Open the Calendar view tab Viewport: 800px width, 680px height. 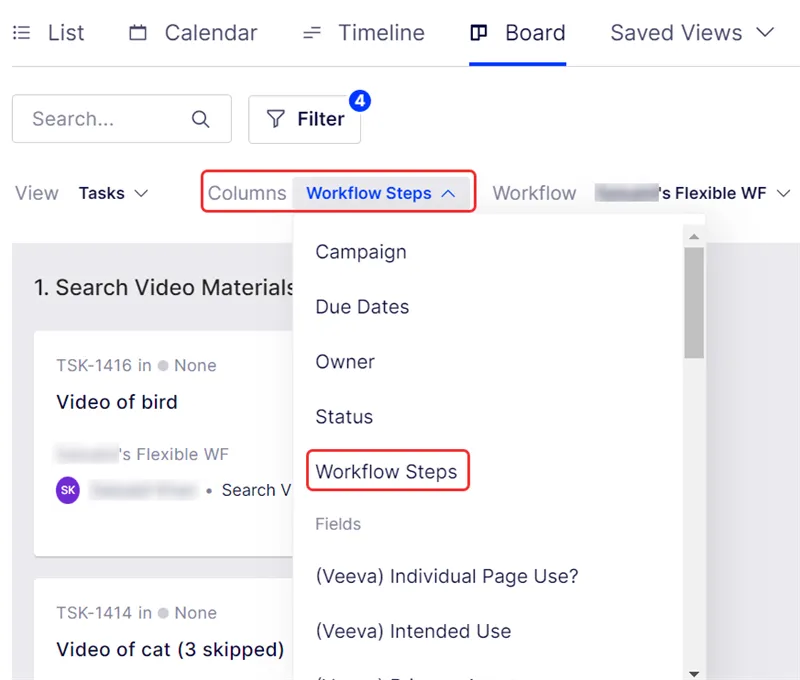click(193, 33)
